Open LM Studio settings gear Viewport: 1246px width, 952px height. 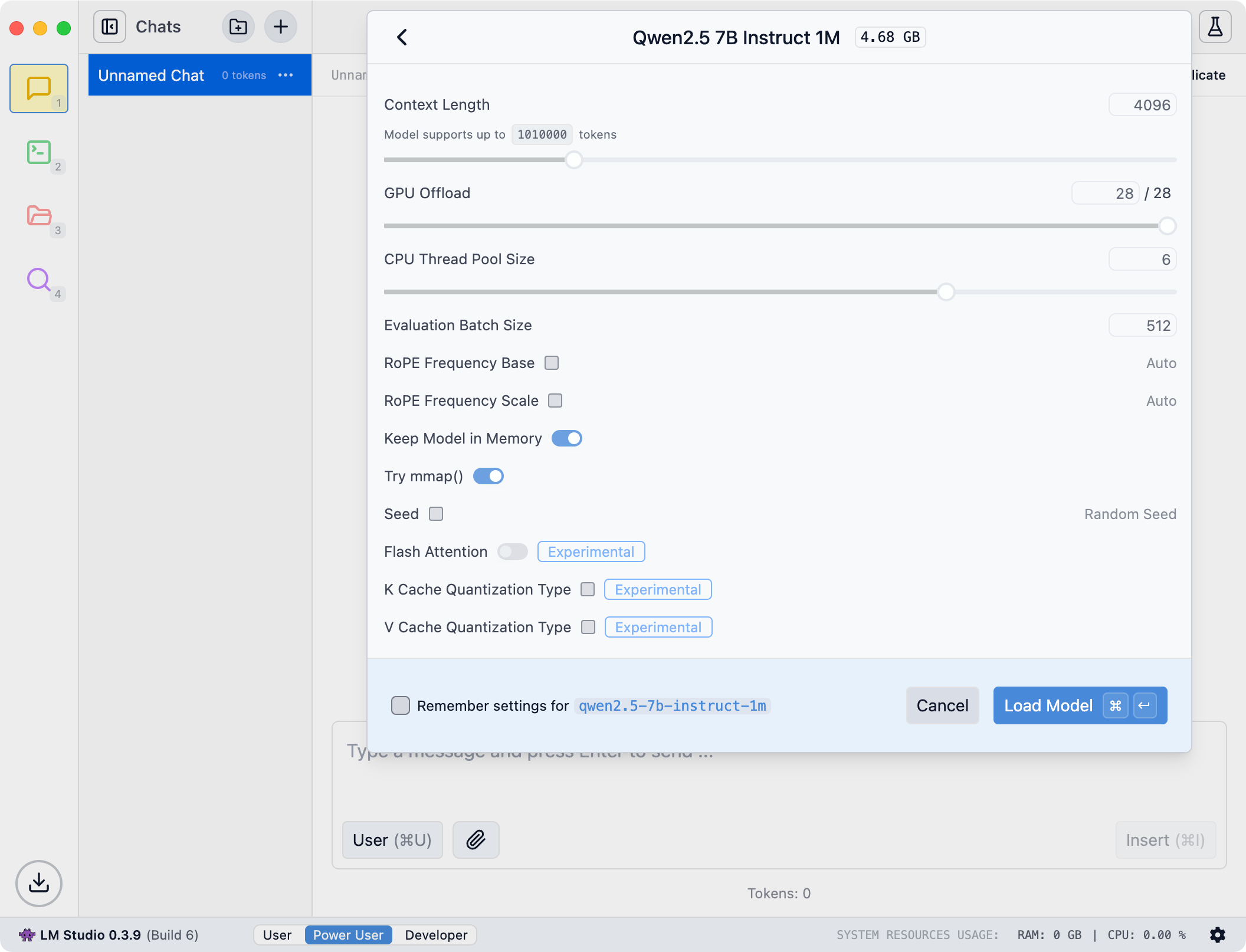pos(1218,935)
